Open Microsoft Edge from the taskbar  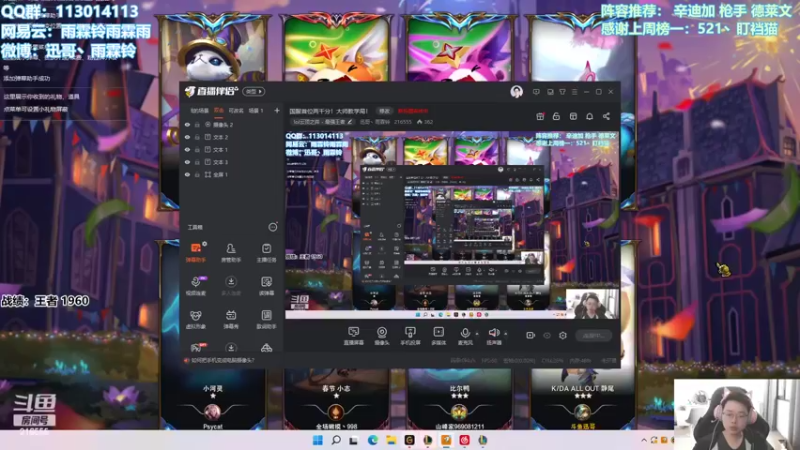click(x=372, y=440)
